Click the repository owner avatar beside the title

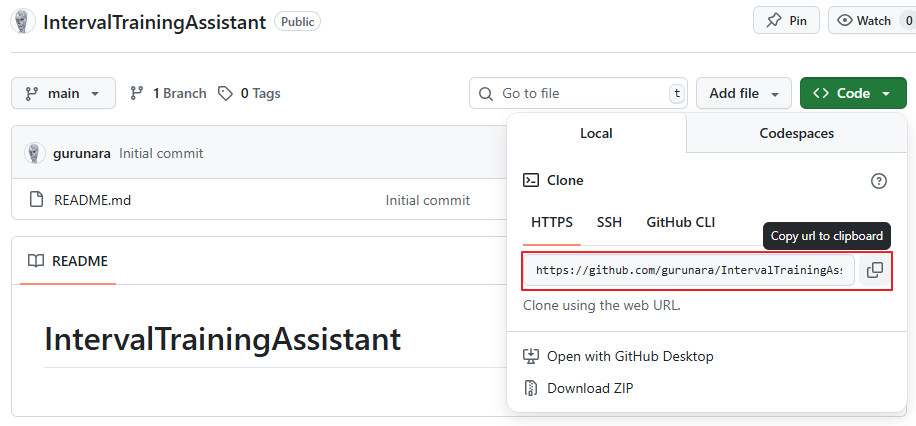point(23,22)
